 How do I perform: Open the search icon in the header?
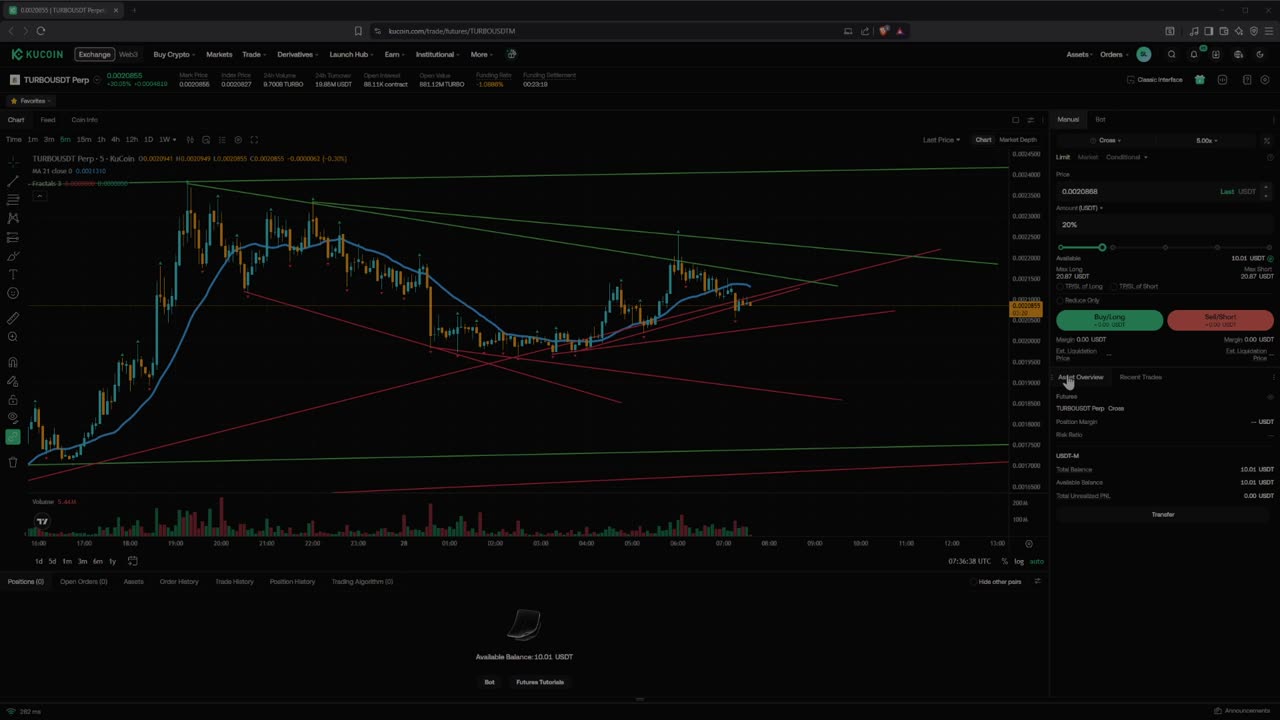click(x=1171, y=54)
